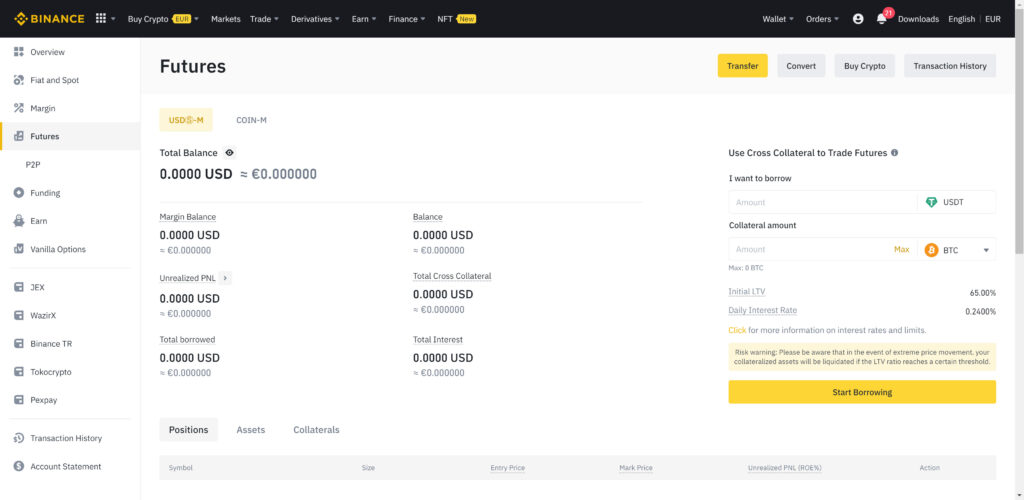Hide the Total Balance with eye icon
Image resolution: width=1024 pixels, height=500 pixels.
[x=229, y=153]
